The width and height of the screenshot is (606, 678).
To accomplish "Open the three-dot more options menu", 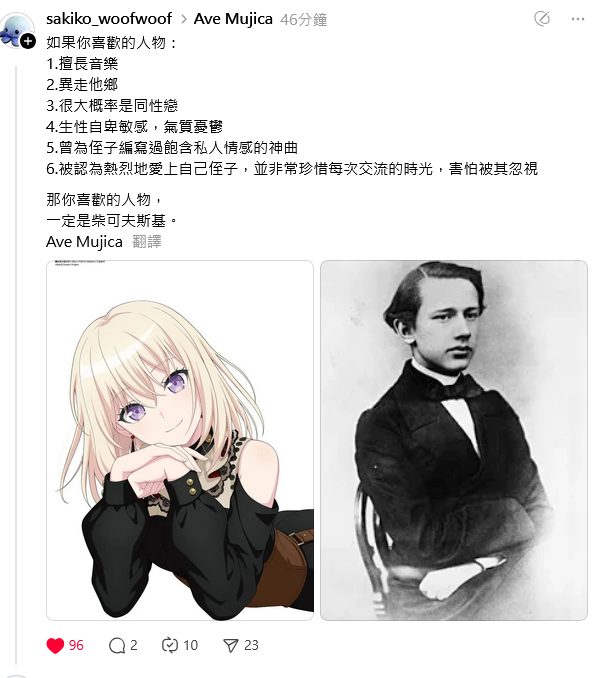I will pyautogui.click(x=577, y=19).
